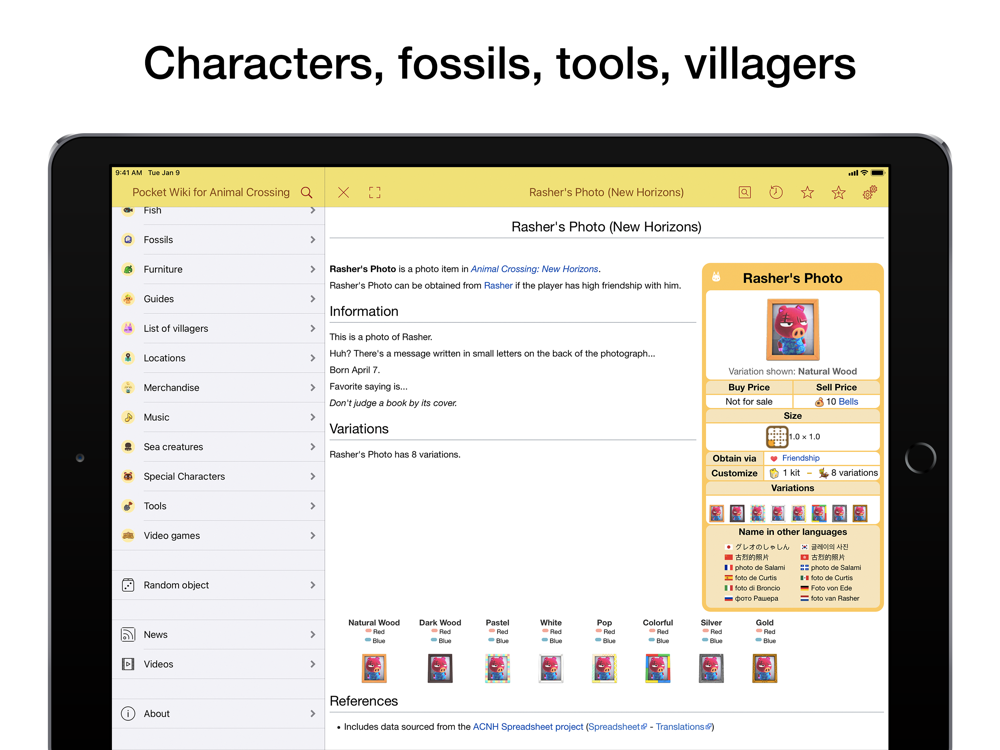Click the News feed icon
The image size is (1000, 750).
[x=128, y=635]
